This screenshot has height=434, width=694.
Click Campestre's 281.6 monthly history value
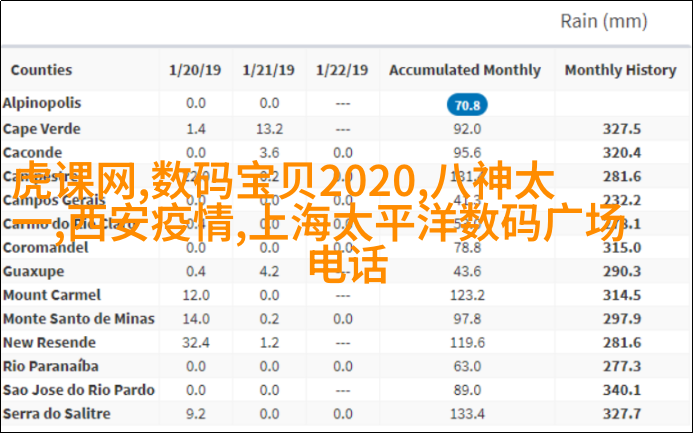click(622, 177)
